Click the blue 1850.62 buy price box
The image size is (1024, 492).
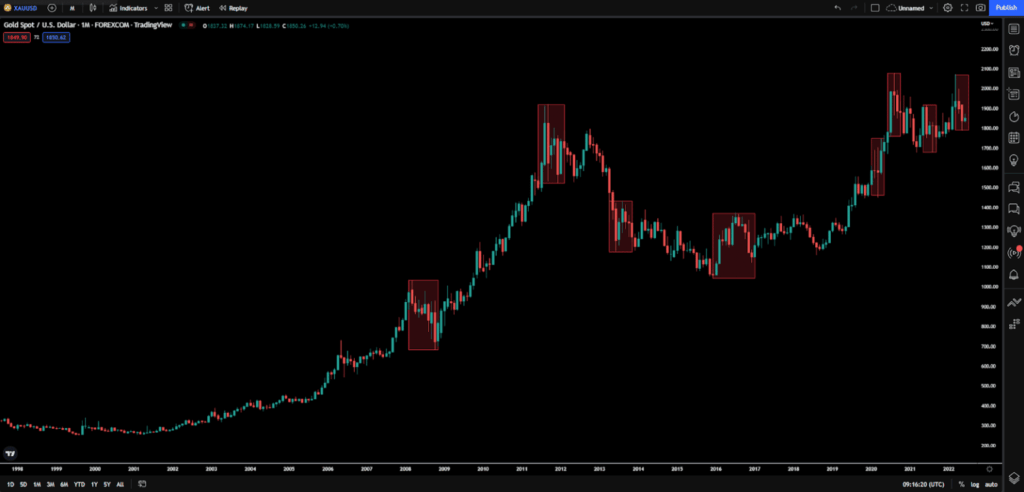coord(54,37)
